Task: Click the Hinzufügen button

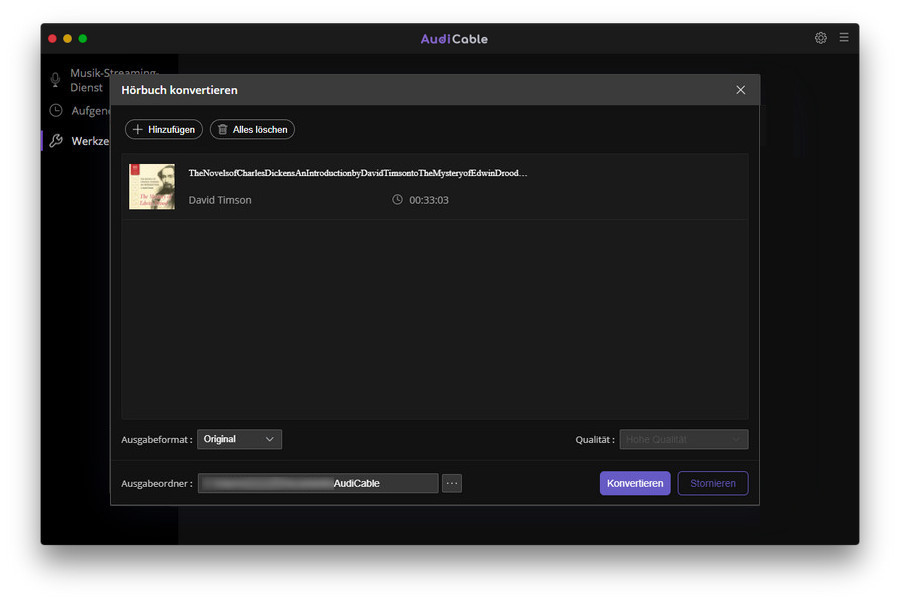Action: click(164, 130)
